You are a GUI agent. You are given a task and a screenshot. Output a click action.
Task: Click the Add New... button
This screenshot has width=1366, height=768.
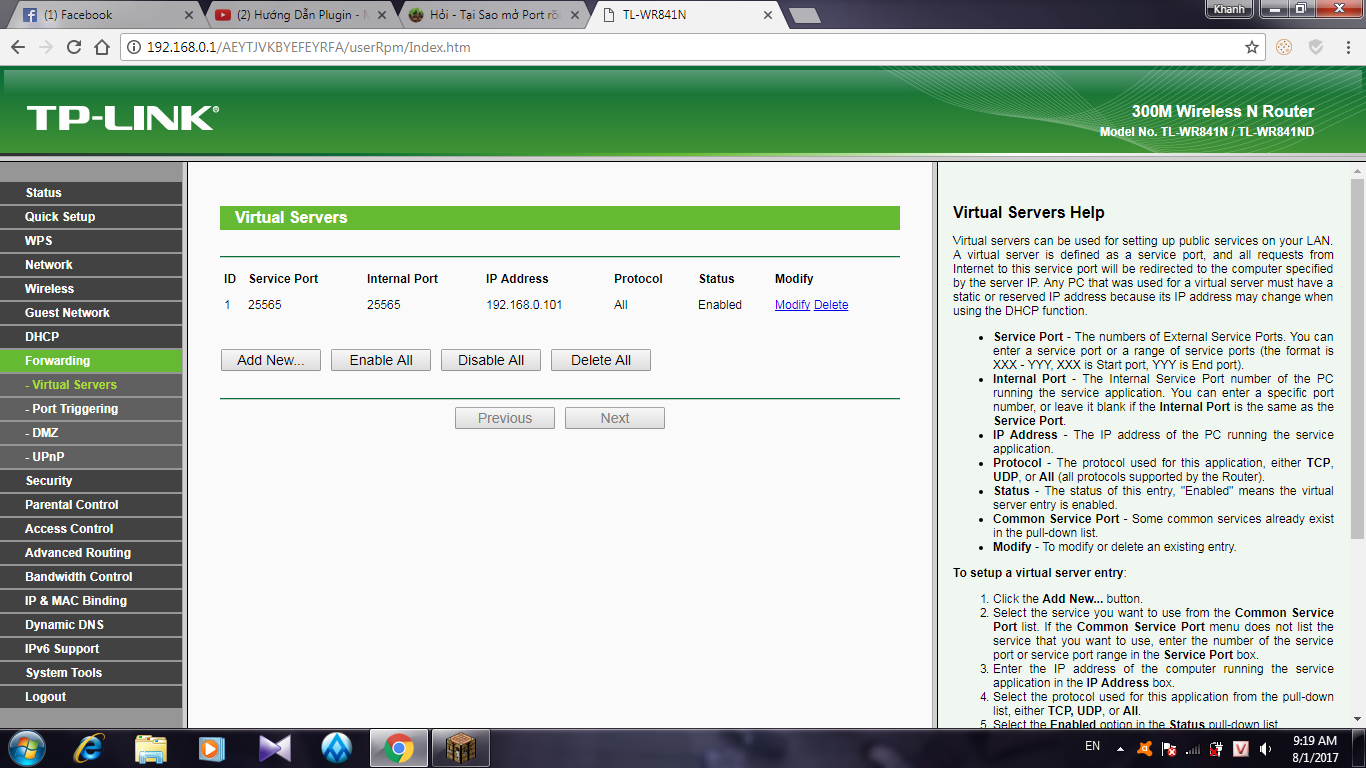click(271, 360)
